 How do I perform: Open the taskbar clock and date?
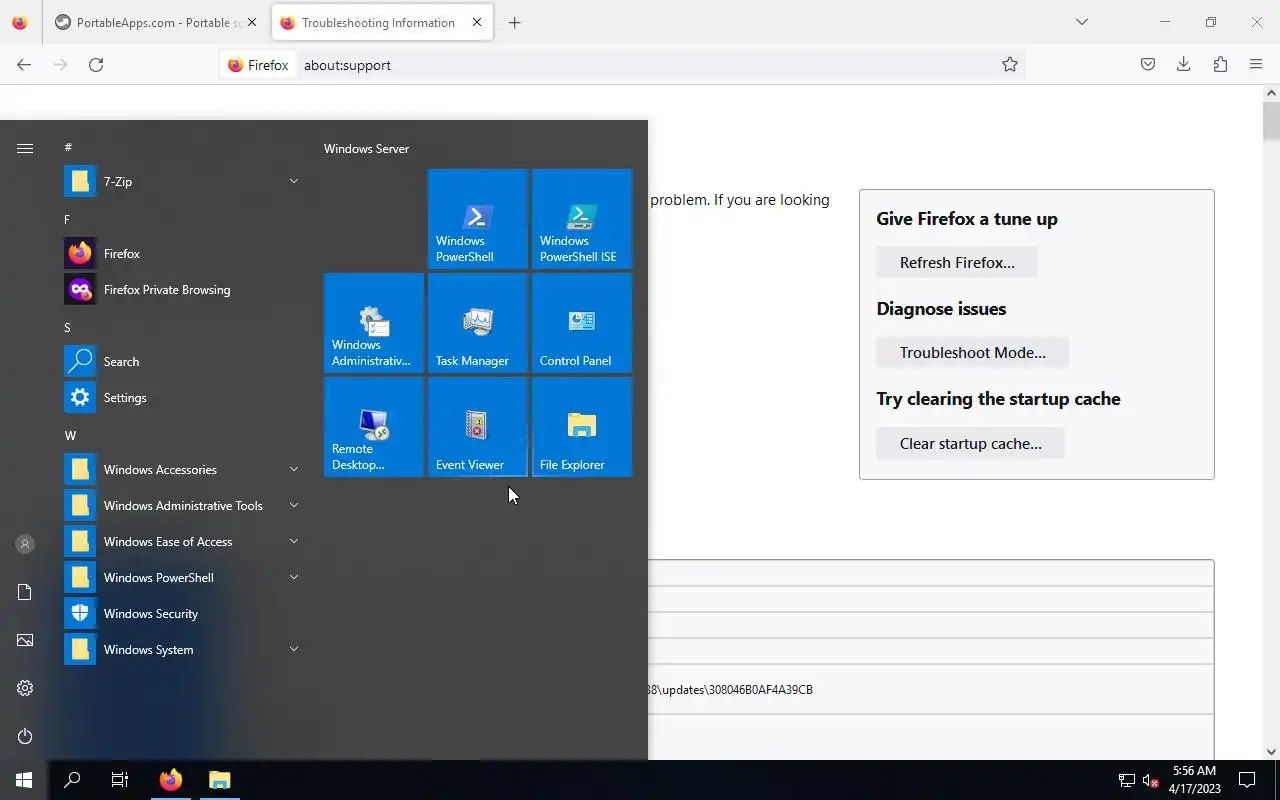point(1195,780)
